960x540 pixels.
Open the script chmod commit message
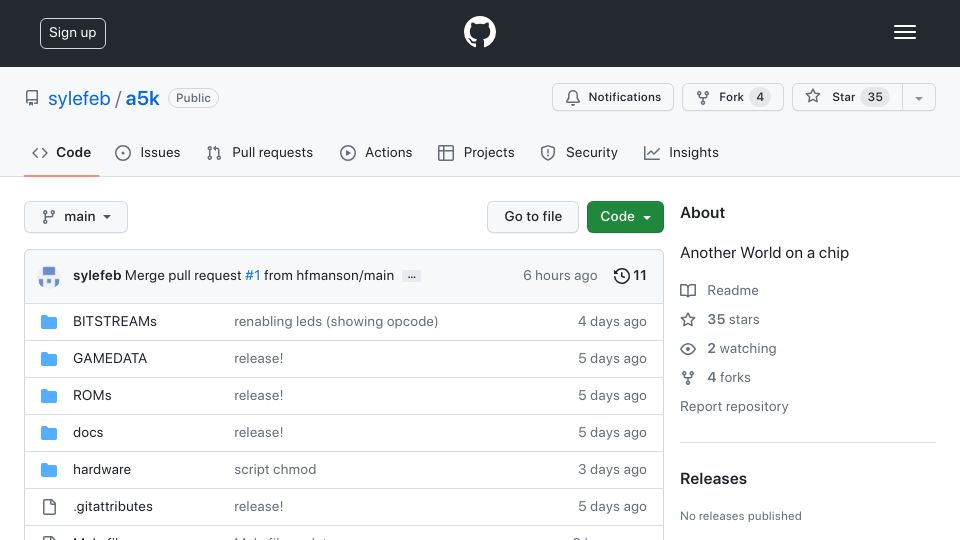point(275,470)
